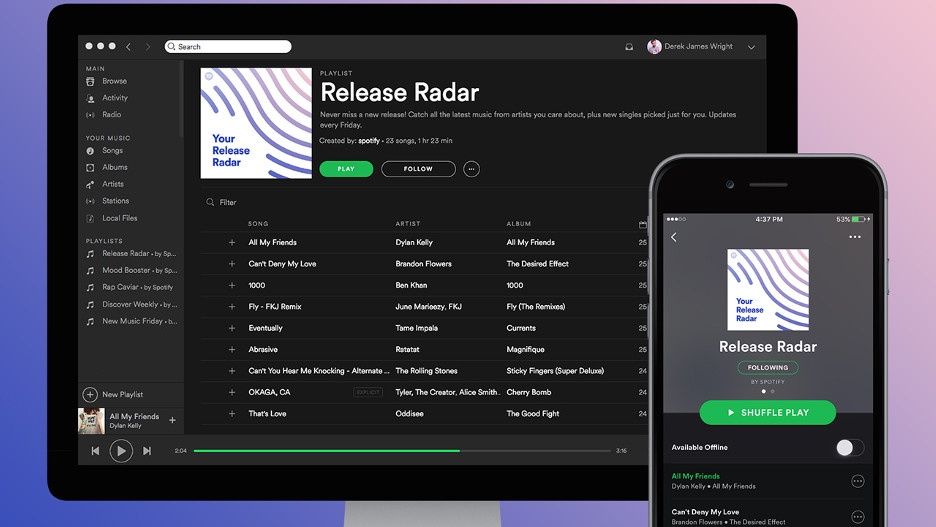Add the song 1000 with plus icon
Image resolution: width=936 pixels, height=527 pixels.
click(x=232, y=285)
